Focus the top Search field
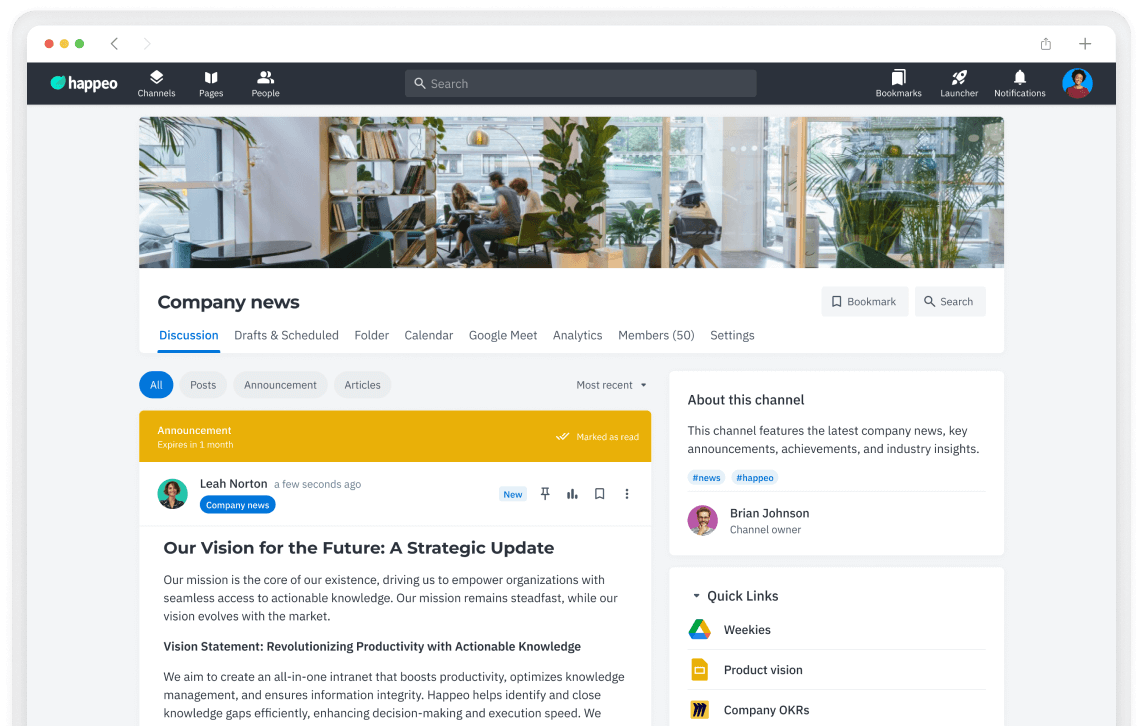 tap(580, 84)
